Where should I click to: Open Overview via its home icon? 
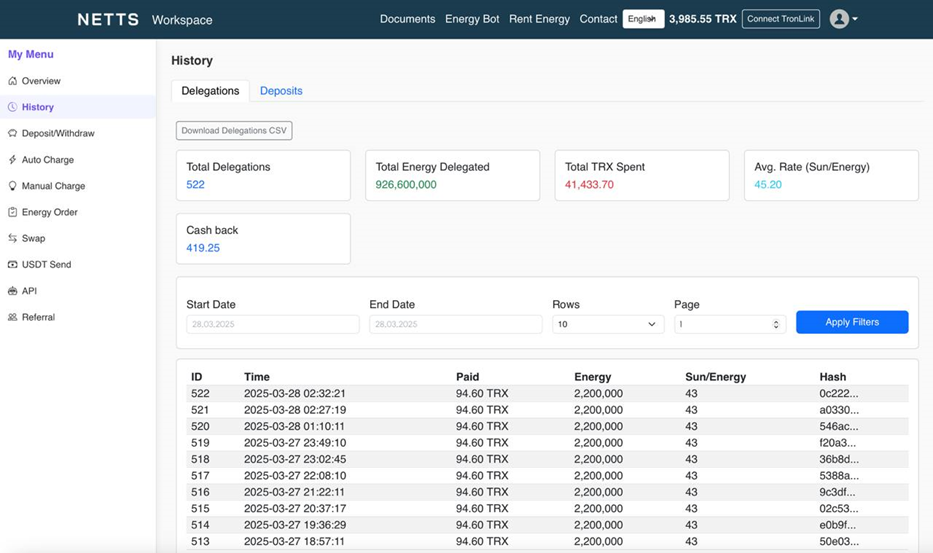pyautogui.click(x=12, y=81)
